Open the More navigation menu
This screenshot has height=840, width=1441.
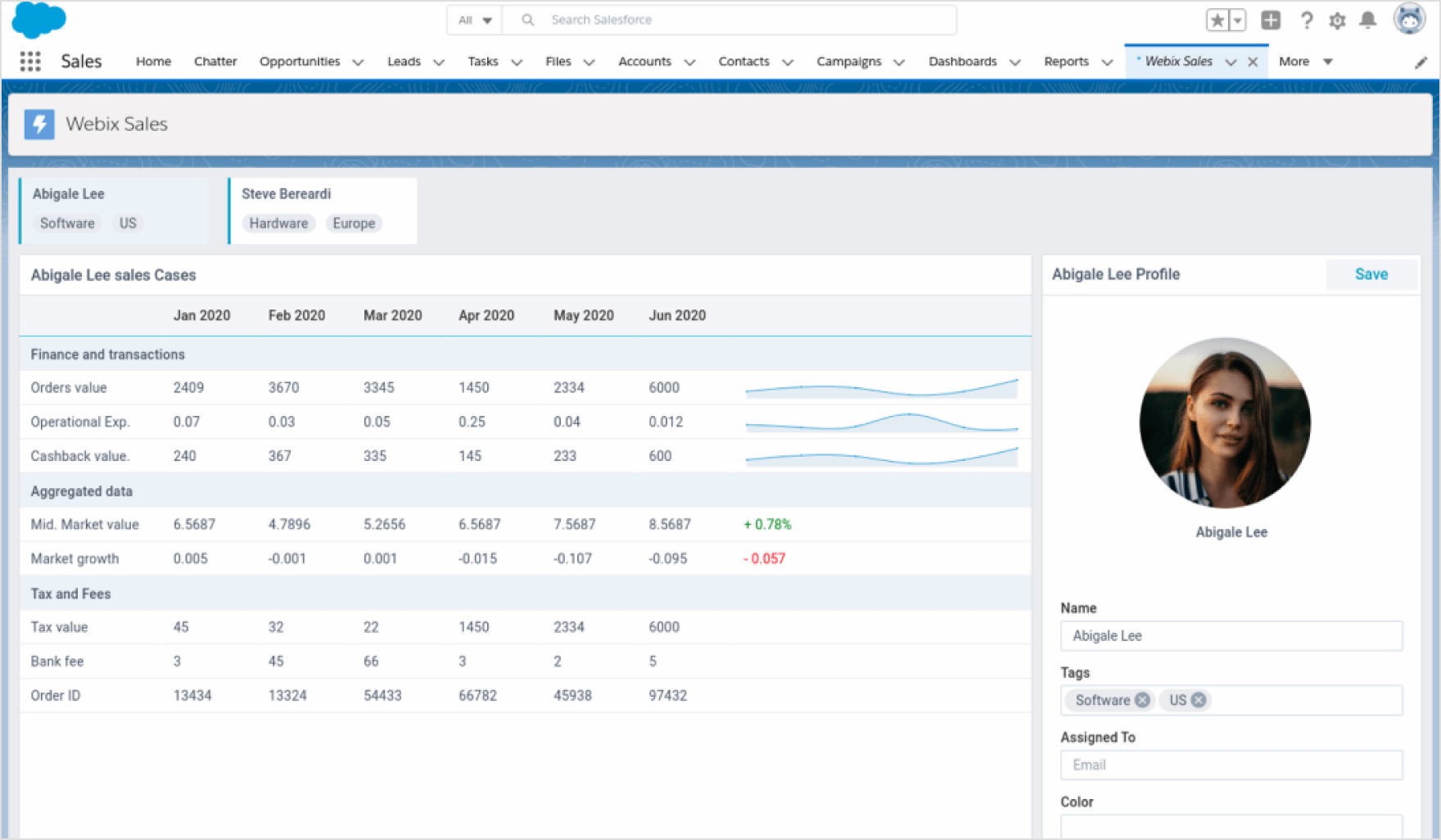coord(1306,61)
